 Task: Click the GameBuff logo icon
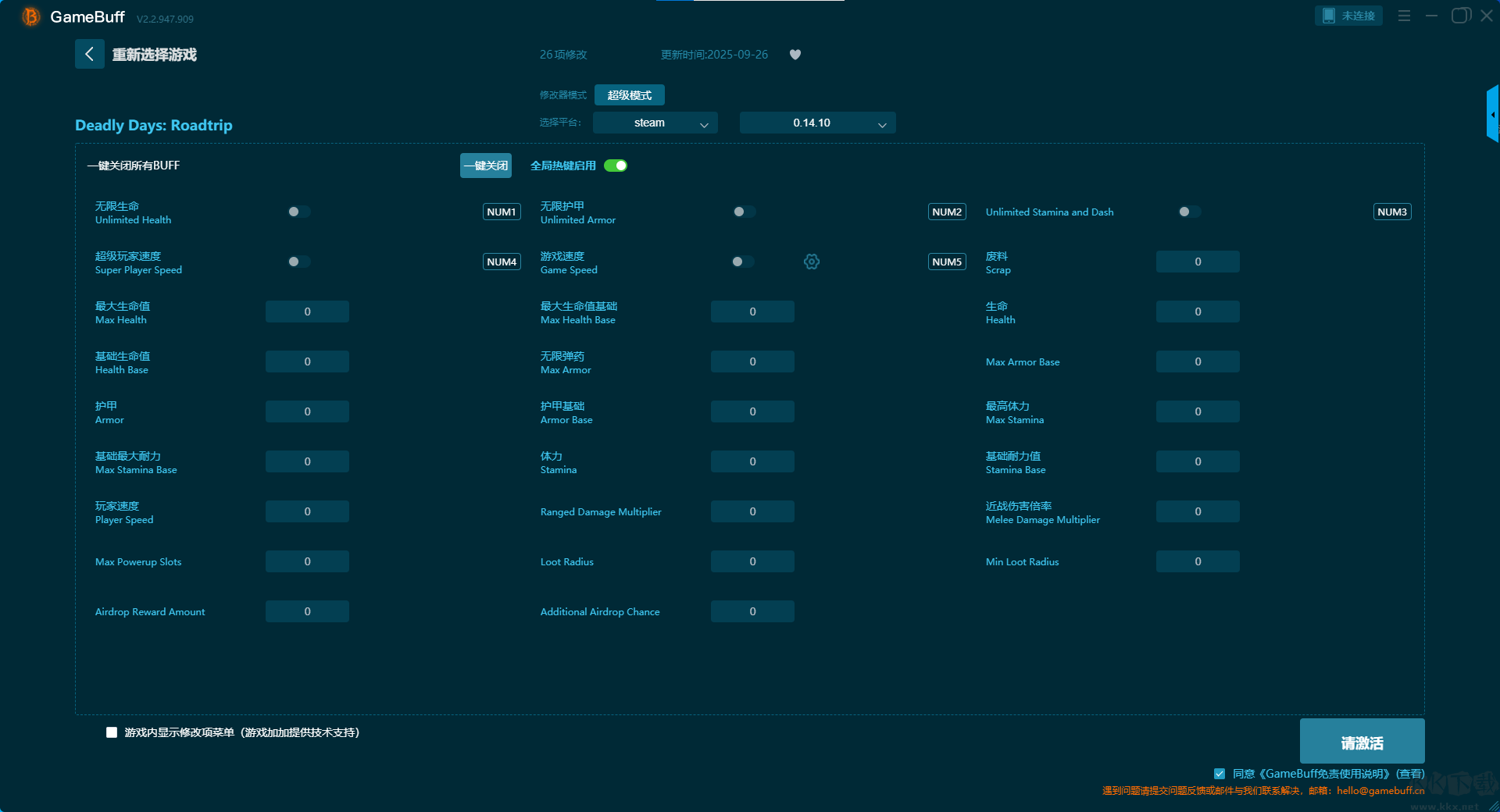(x=30, y=16)
